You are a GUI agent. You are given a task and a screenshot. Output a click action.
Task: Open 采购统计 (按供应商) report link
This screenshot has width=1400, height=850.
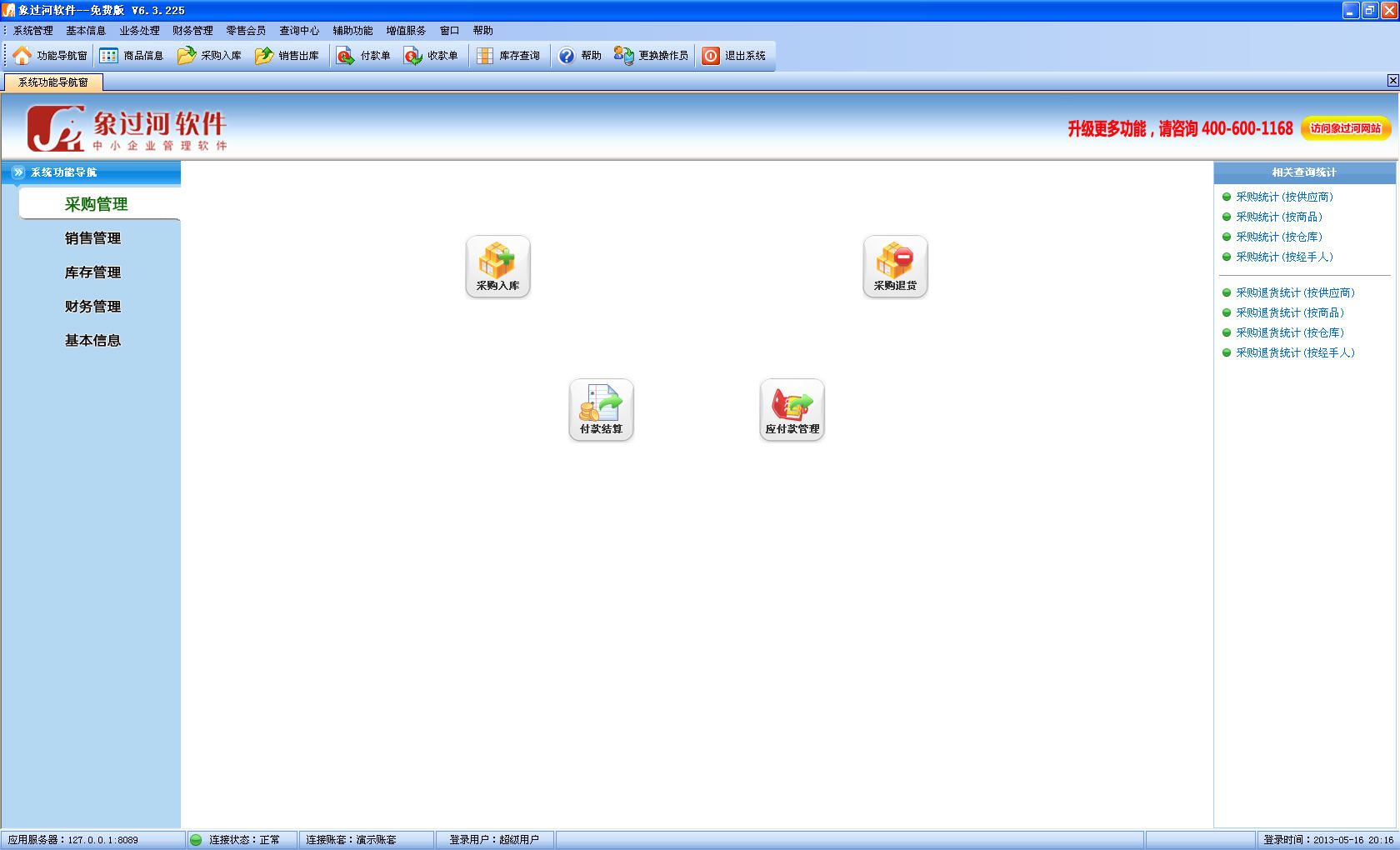click(1284, 197)
